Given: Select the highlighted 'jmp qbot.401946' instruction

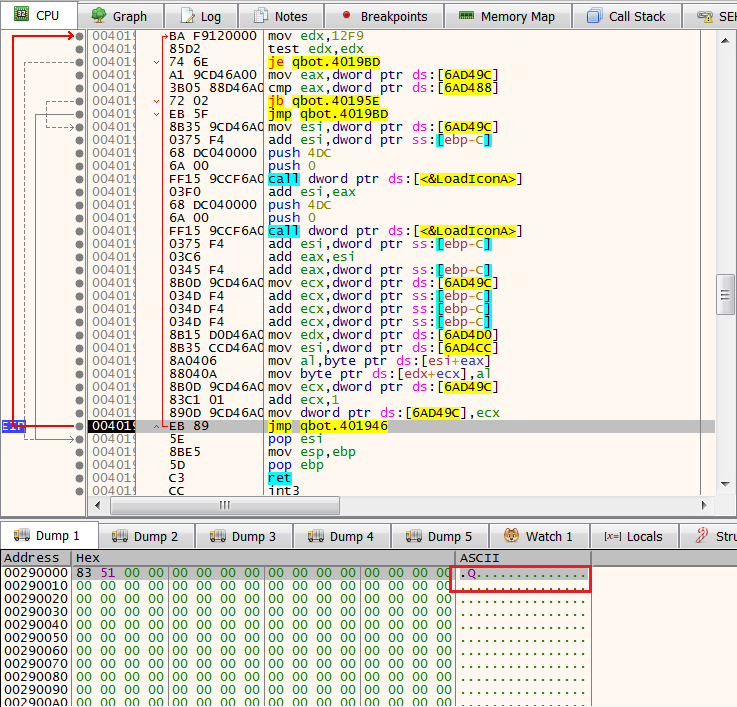Looking at the screenshot, I should pos(328,426).
